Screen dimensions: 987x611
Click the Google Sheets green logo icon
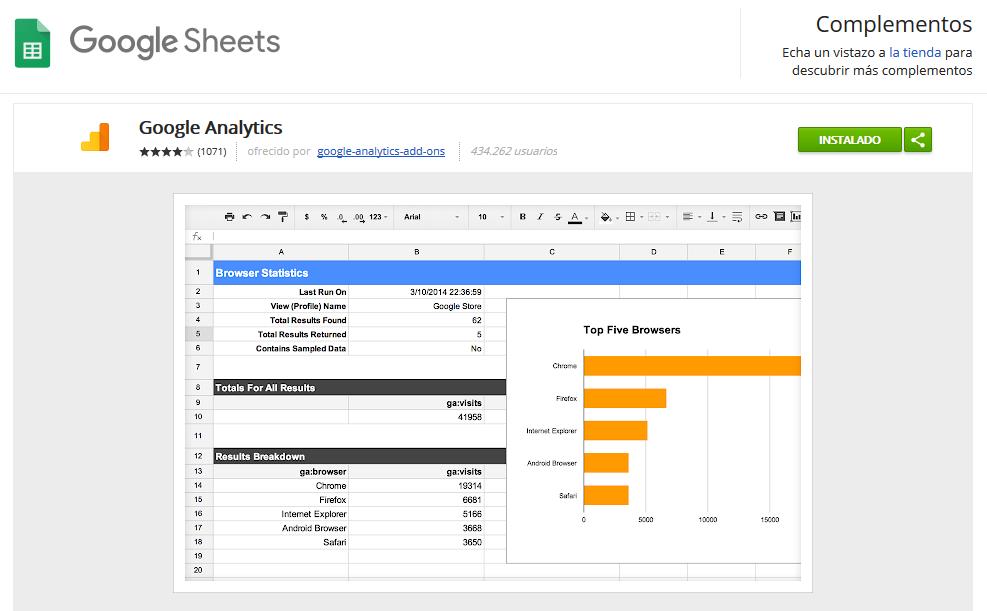click(32, 43)
